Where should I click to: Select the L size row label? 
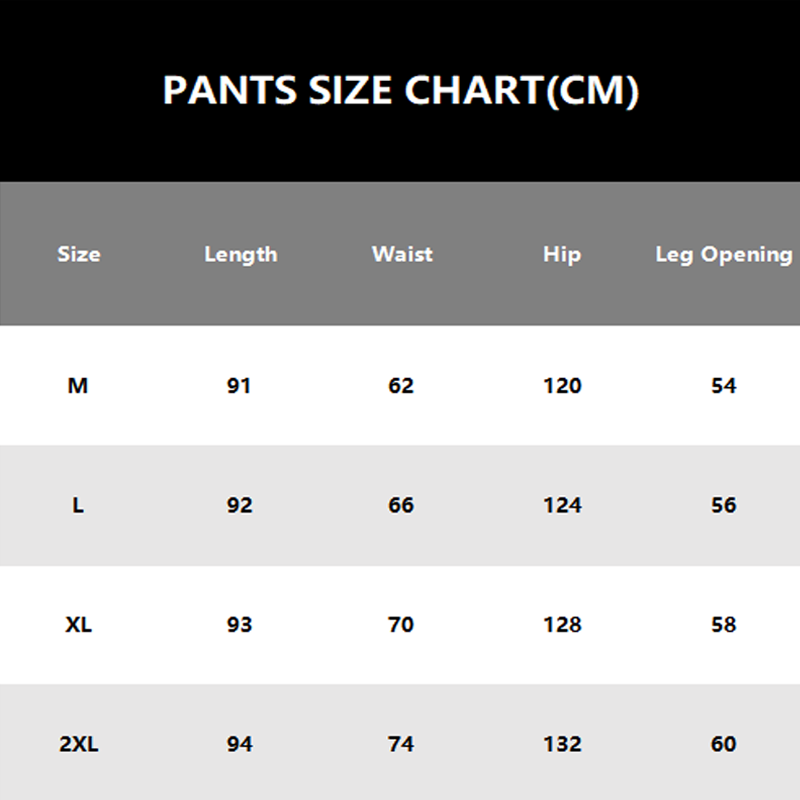coord(78,505)
